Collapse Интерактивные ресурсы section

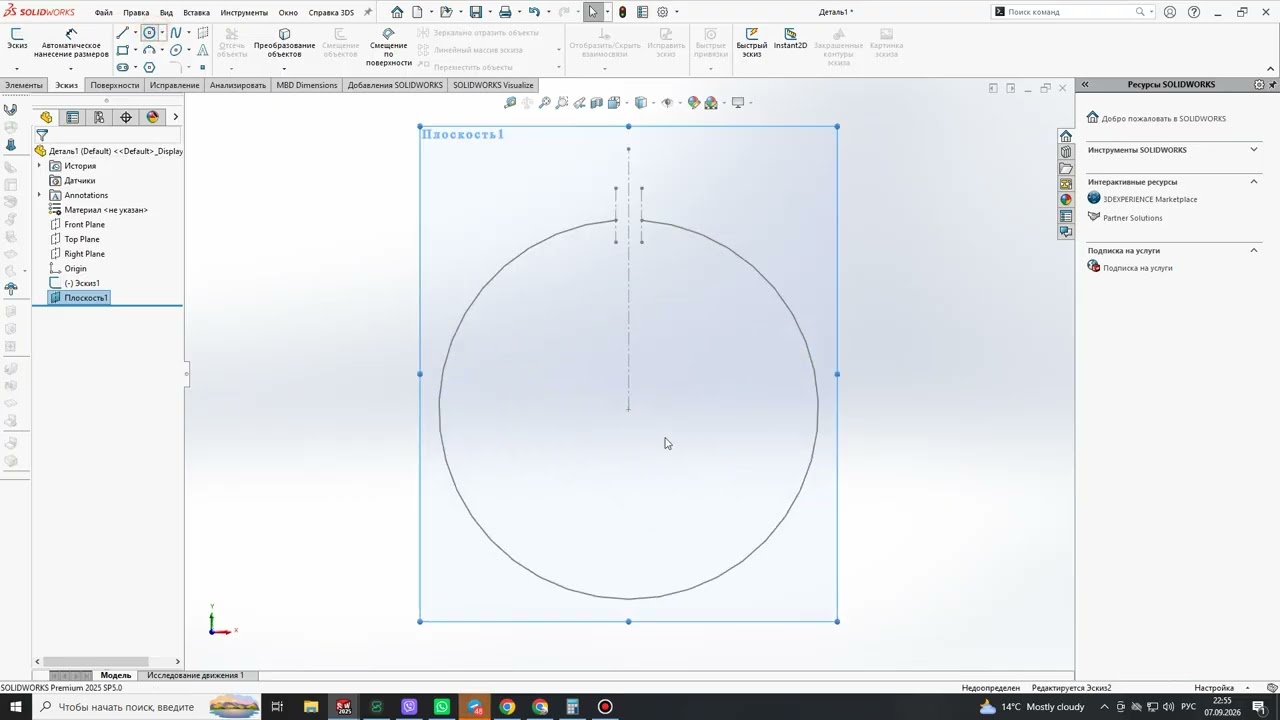coord(1254,182)
